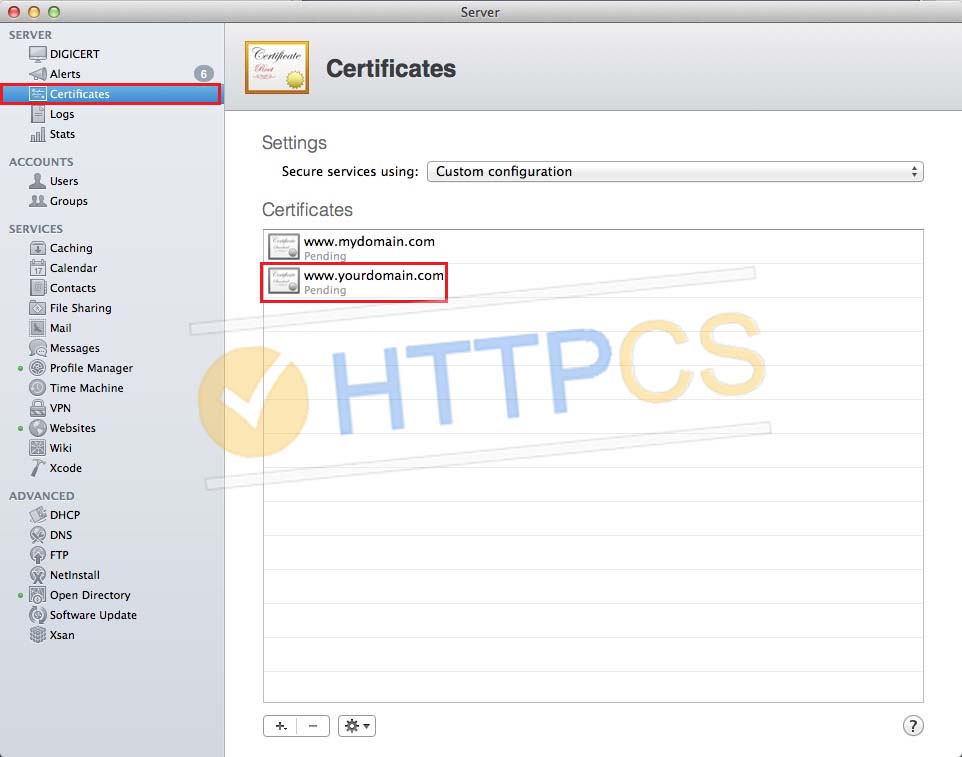The width and height of the screenshot is (962, 757).
Task: Open the Wiki service icon
Action: tap(37, 448)
